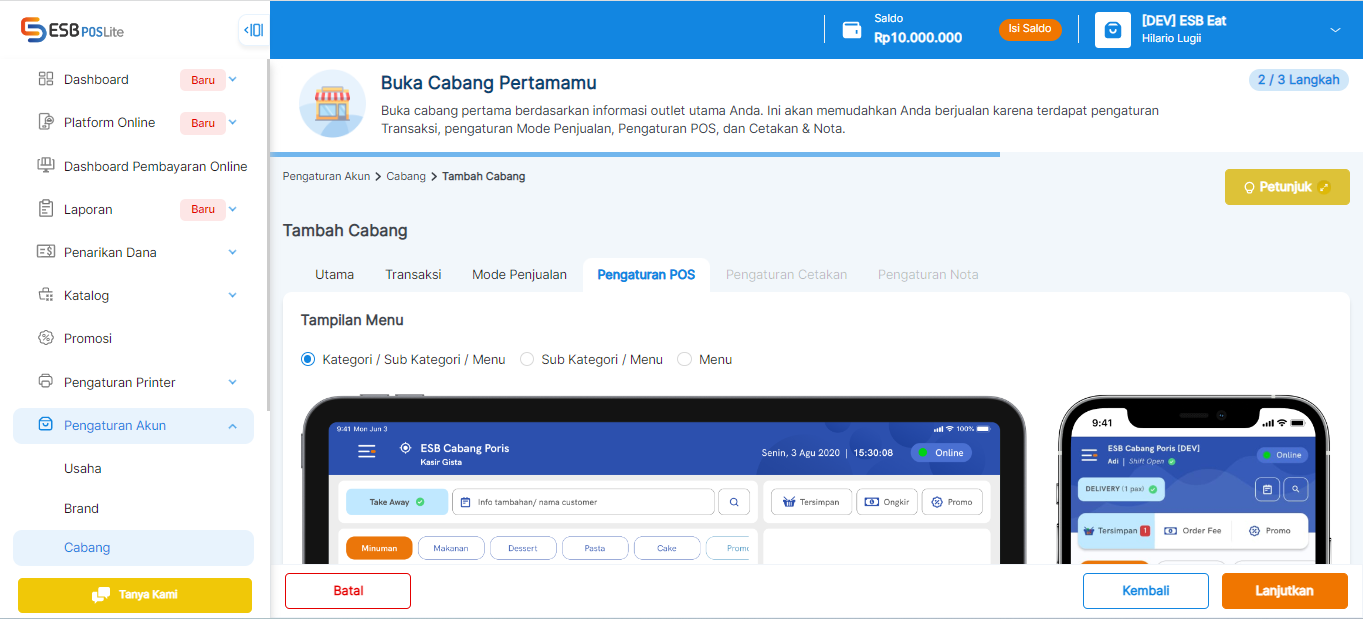Click the Ongkir icon in tablet preview
Image resolution: width=1363 pixels, height=619 pixels.
click(872, 502)
